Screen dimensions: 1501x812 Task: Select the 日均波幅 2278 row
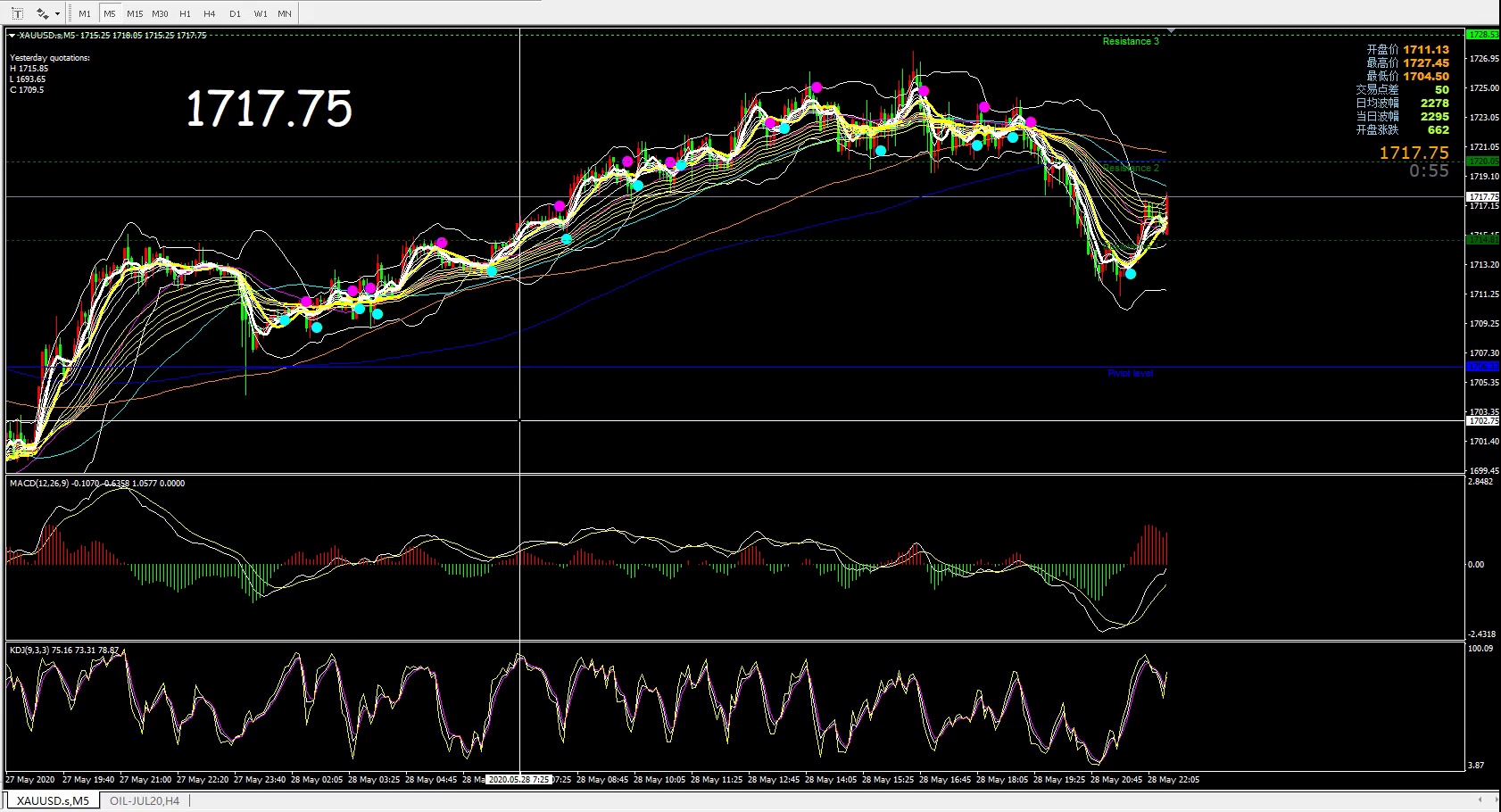pos(1402,104)
